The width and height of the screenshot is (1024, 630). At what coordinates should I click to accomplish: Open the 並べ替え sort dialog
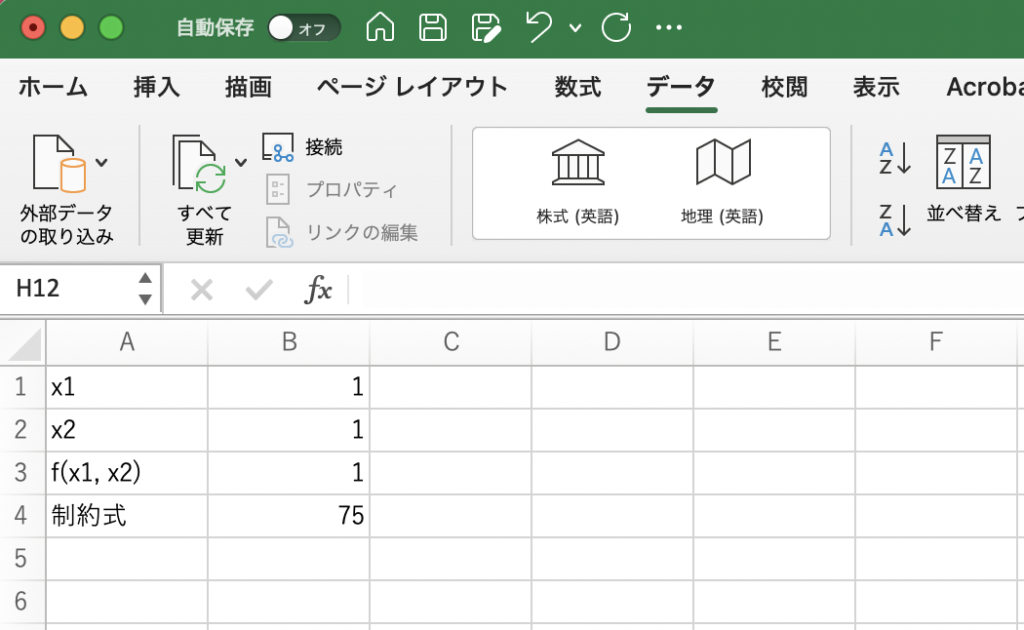(x=963, y=178)
